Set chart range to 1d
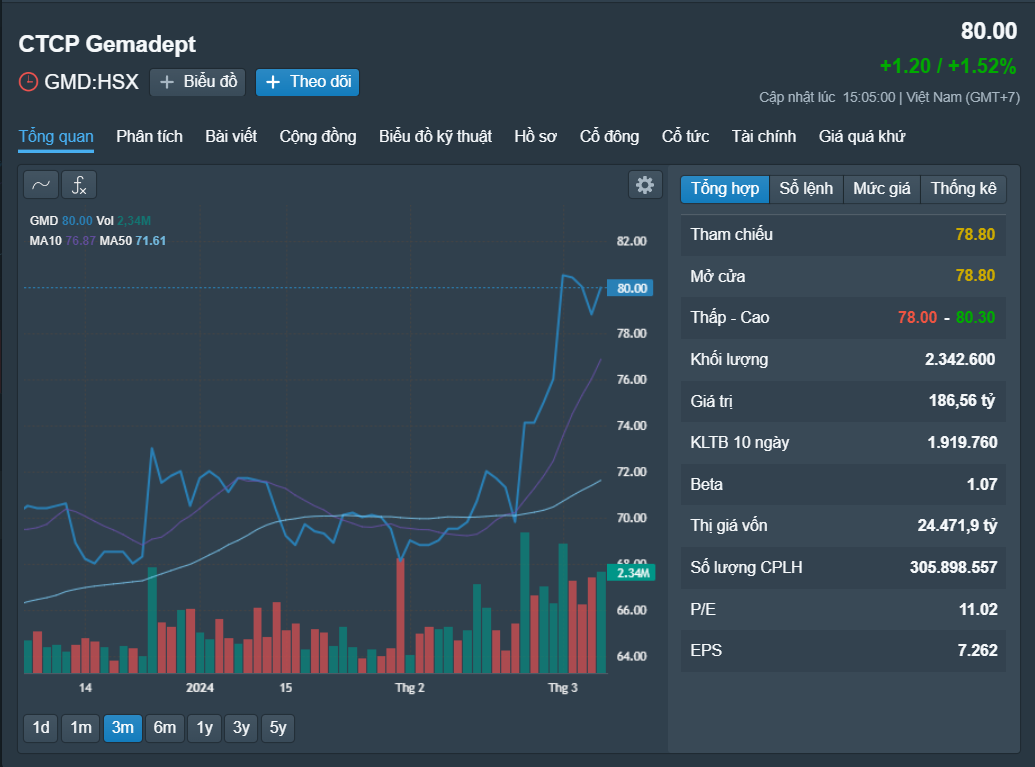The height and width of the screenshot is (767, 1035). point(41,728)
